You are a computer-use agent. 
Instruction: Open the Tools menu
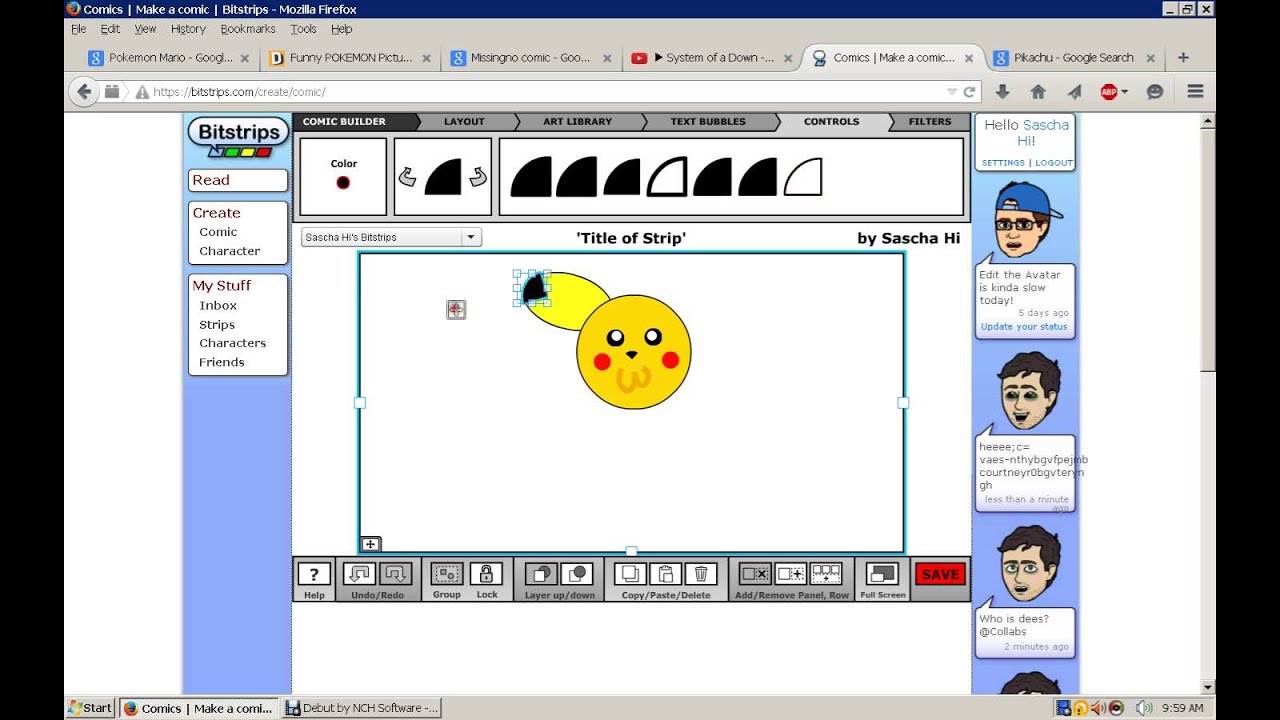303,29
